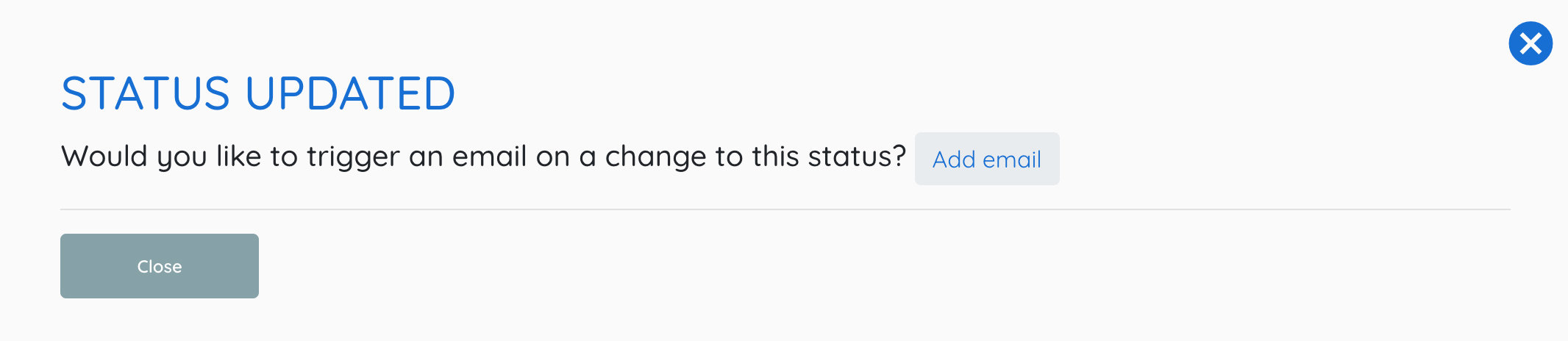Open the email setup via Add email

(987, 159)
